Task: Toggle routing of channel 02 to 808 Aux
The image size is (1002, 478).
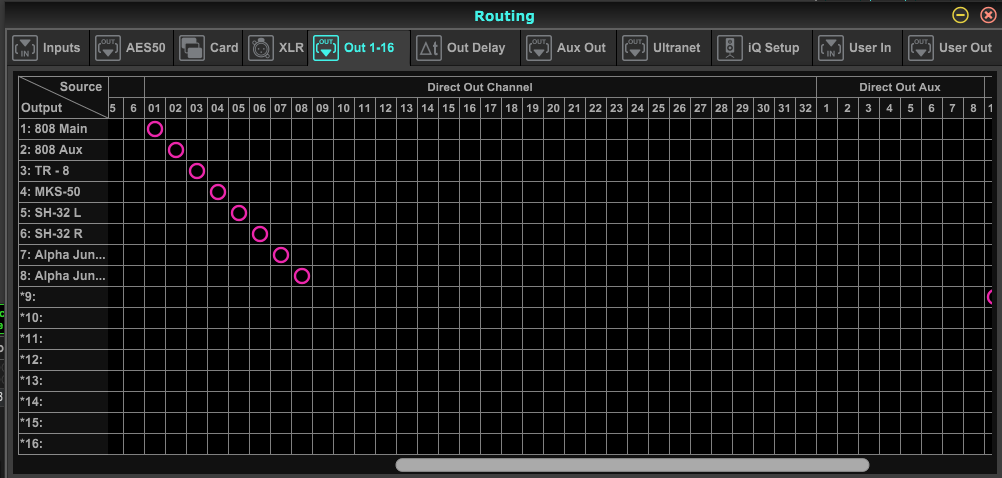Action: (176, 150)
